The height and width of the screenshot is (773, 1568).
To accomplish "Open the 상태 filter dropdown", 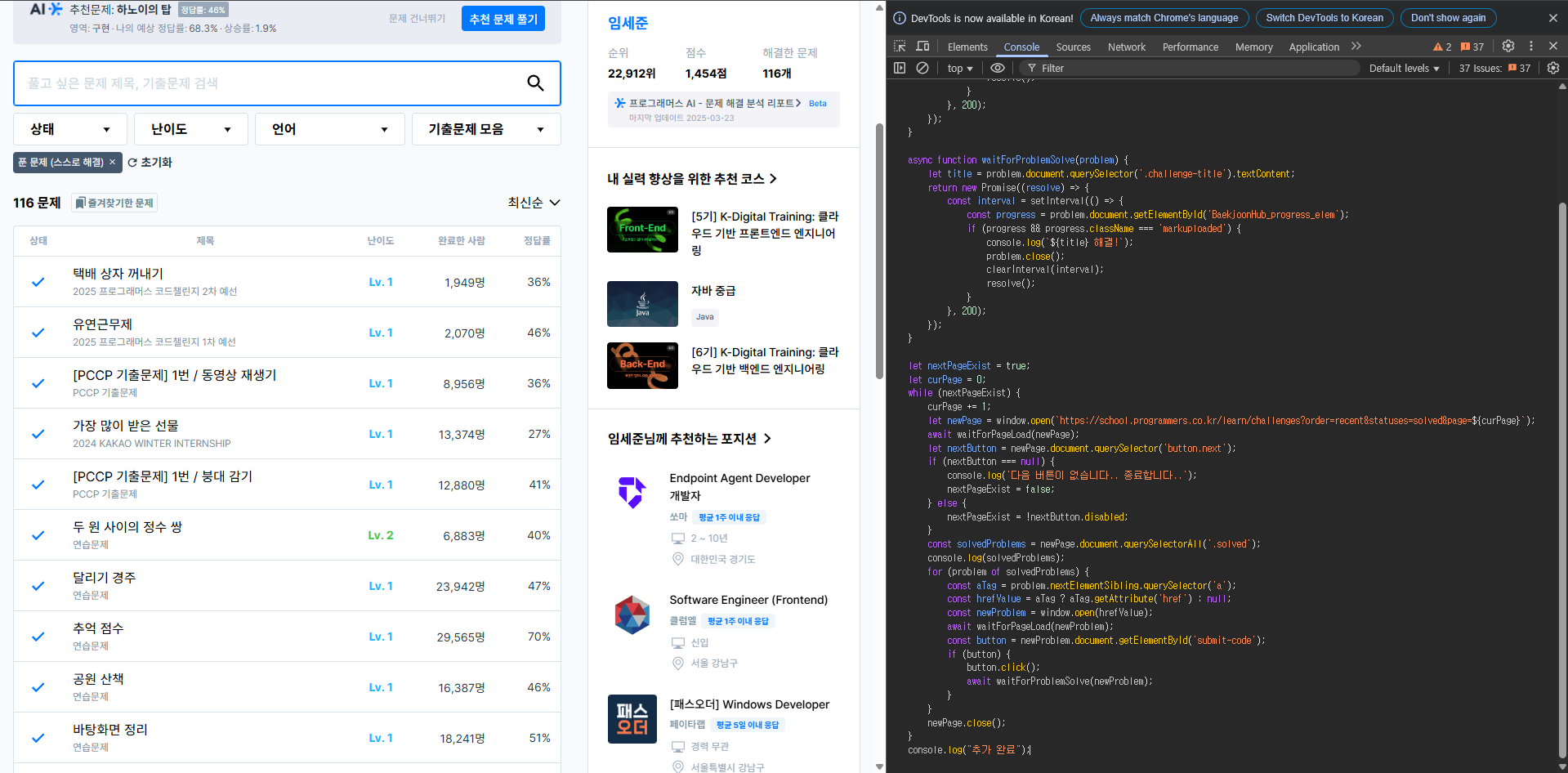I will click(x=70, y=129).
